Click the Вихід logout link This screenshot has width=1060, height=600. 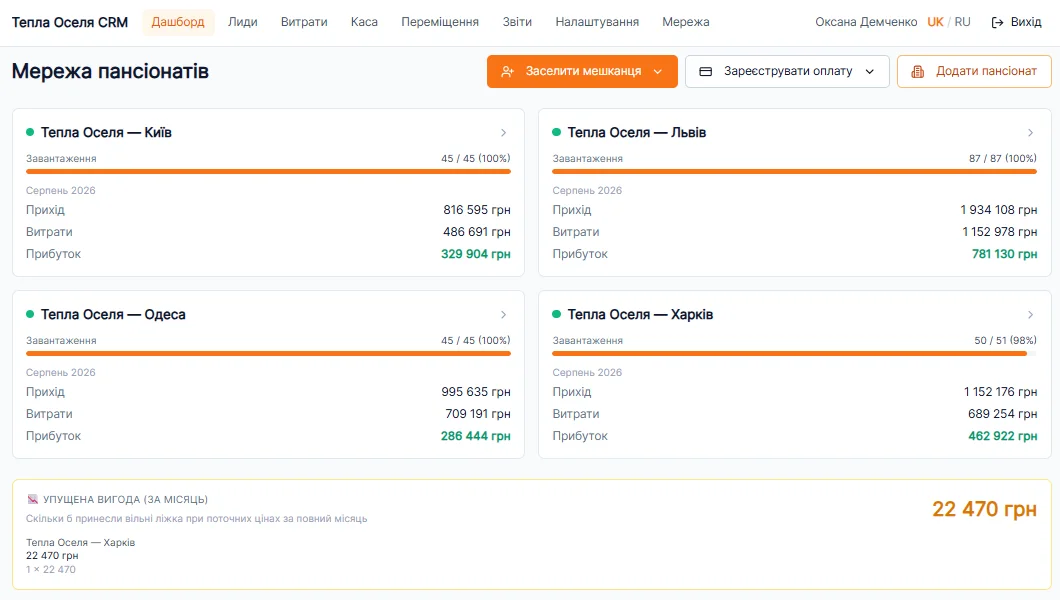(x=1017, y=22)
